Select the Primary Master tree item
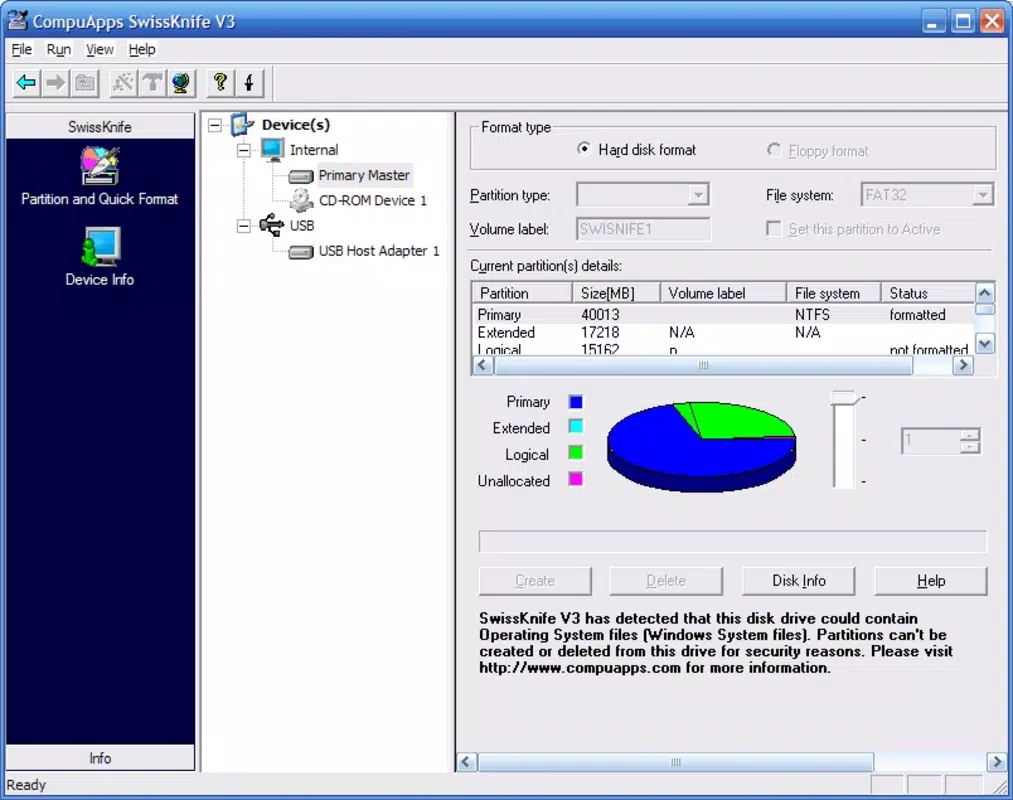Image resolution: width=1013 pixels, height=800 pixels. [364, 175]
